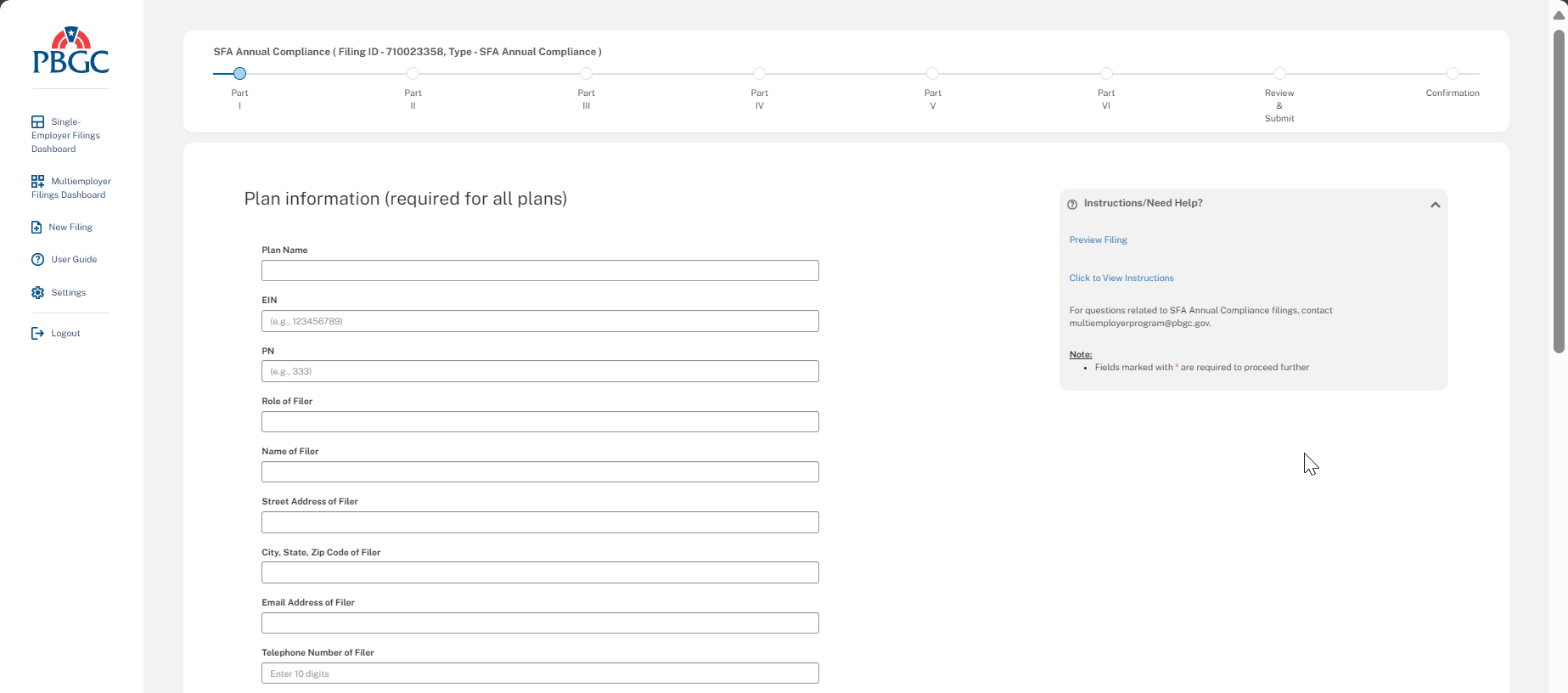Click to View Instructions link
Image resolution: width=1568 pixels, height=693 pixels.
[x=1121, y=279]
